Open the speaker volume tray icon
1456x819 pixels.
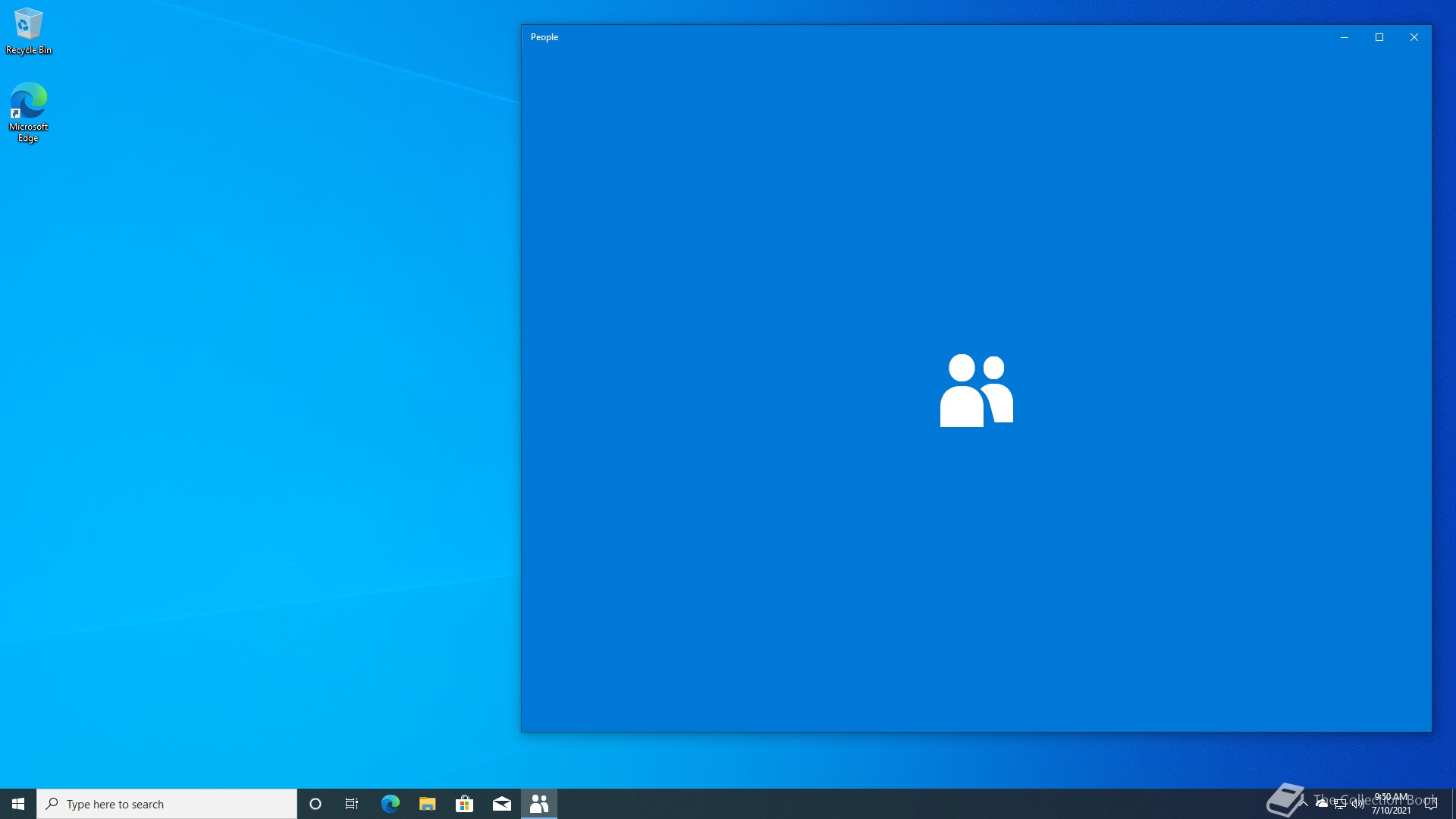pyautogui.click(x=1358, y=804)
